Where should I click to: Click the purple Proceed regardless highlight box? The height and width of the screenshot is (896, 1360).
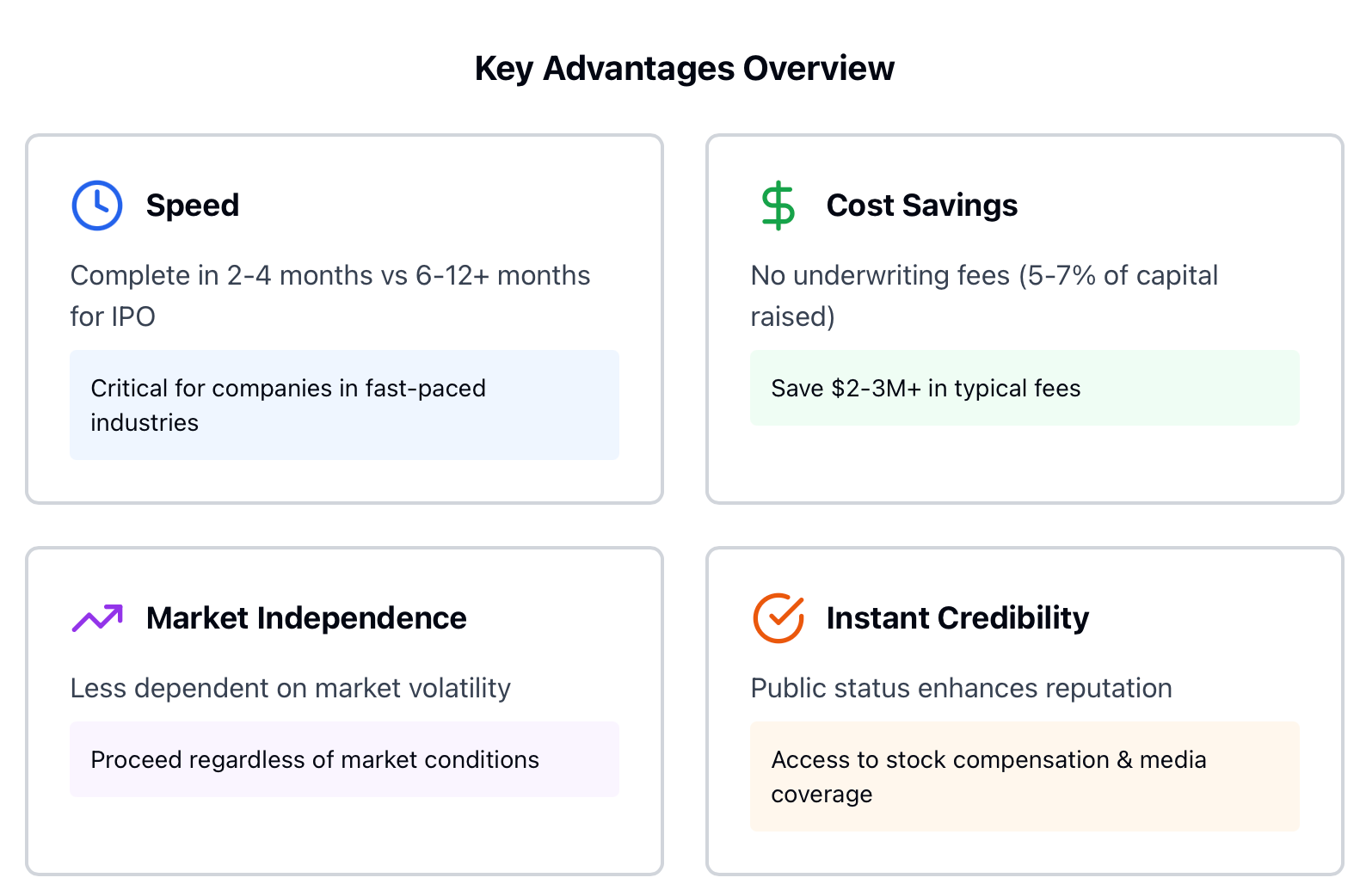click(344, 759)
